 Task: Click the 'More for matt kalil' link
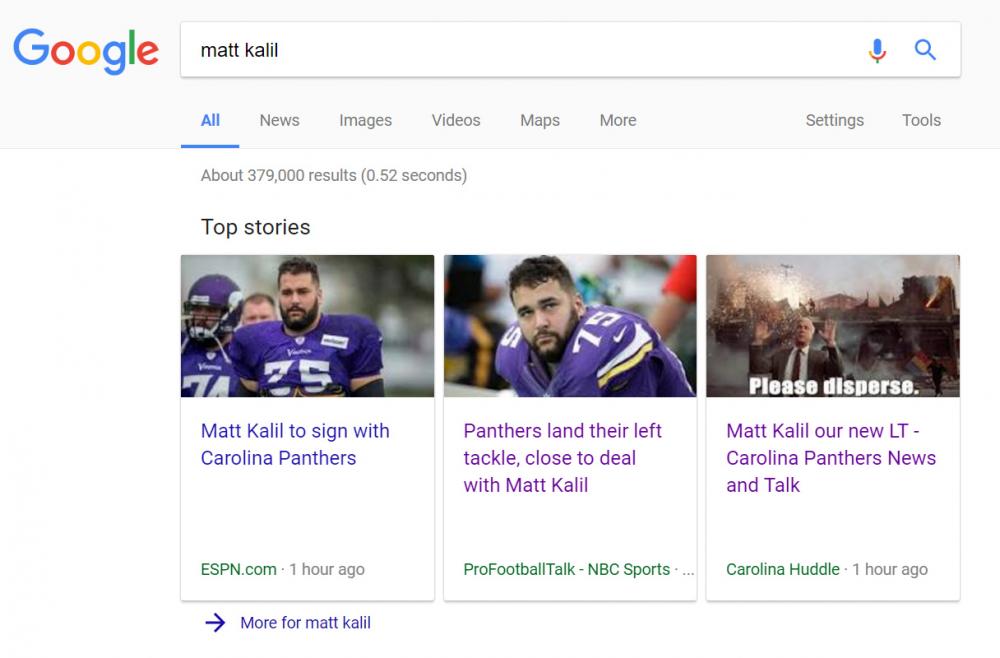coord(305,622)
